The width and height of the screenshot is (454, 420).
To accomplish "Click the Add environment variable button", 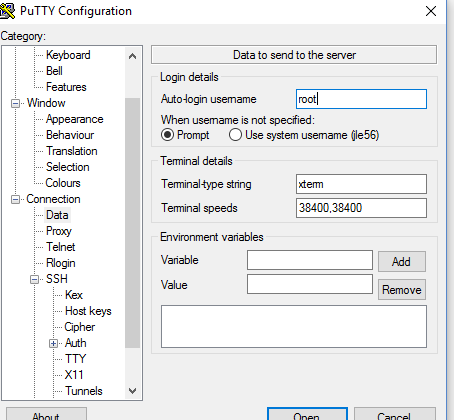I will (402, 261).
